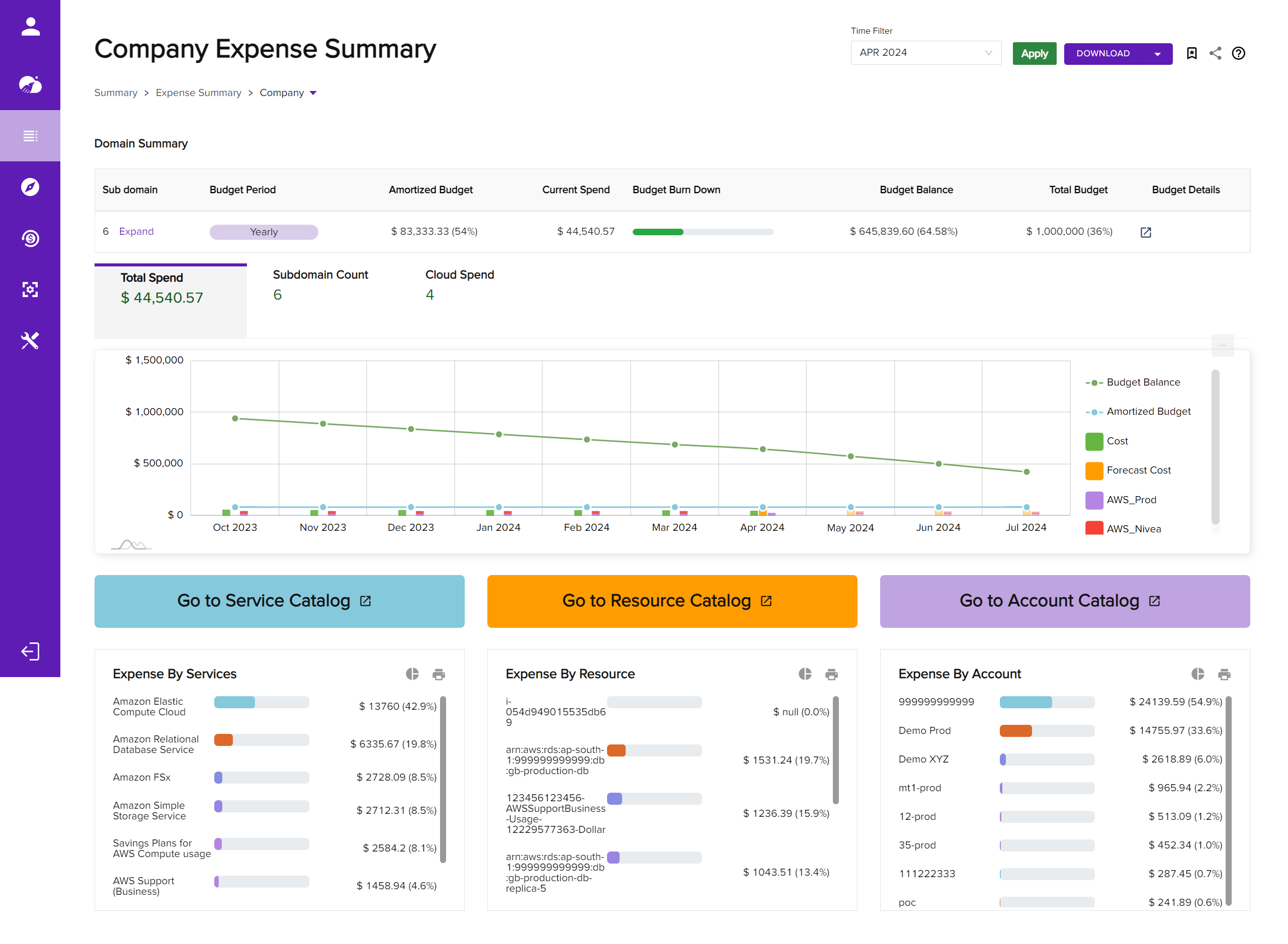1288x944 pixels.
Task: Click the chart legend scrollbar
Action: coord(1215,447)
